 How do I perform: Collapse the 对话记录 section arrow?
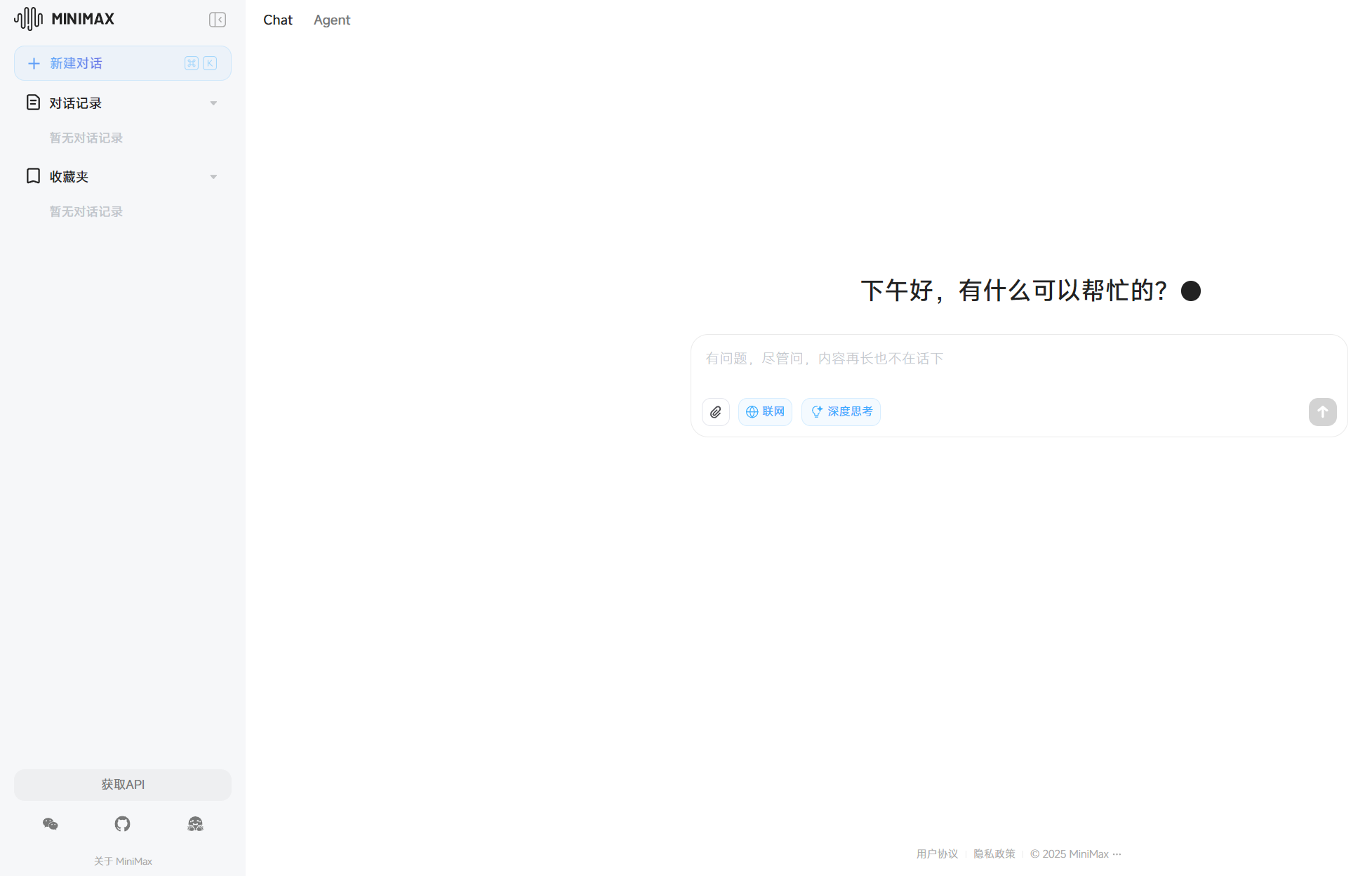coord(213,103)
